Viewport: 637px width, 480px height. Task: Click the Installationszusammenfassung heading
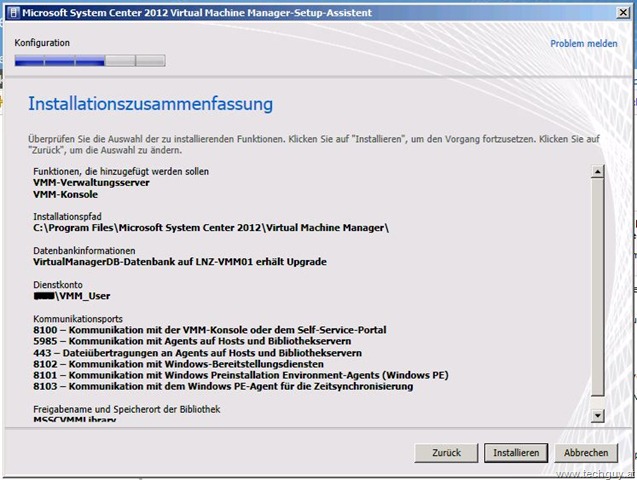(150, 104)
